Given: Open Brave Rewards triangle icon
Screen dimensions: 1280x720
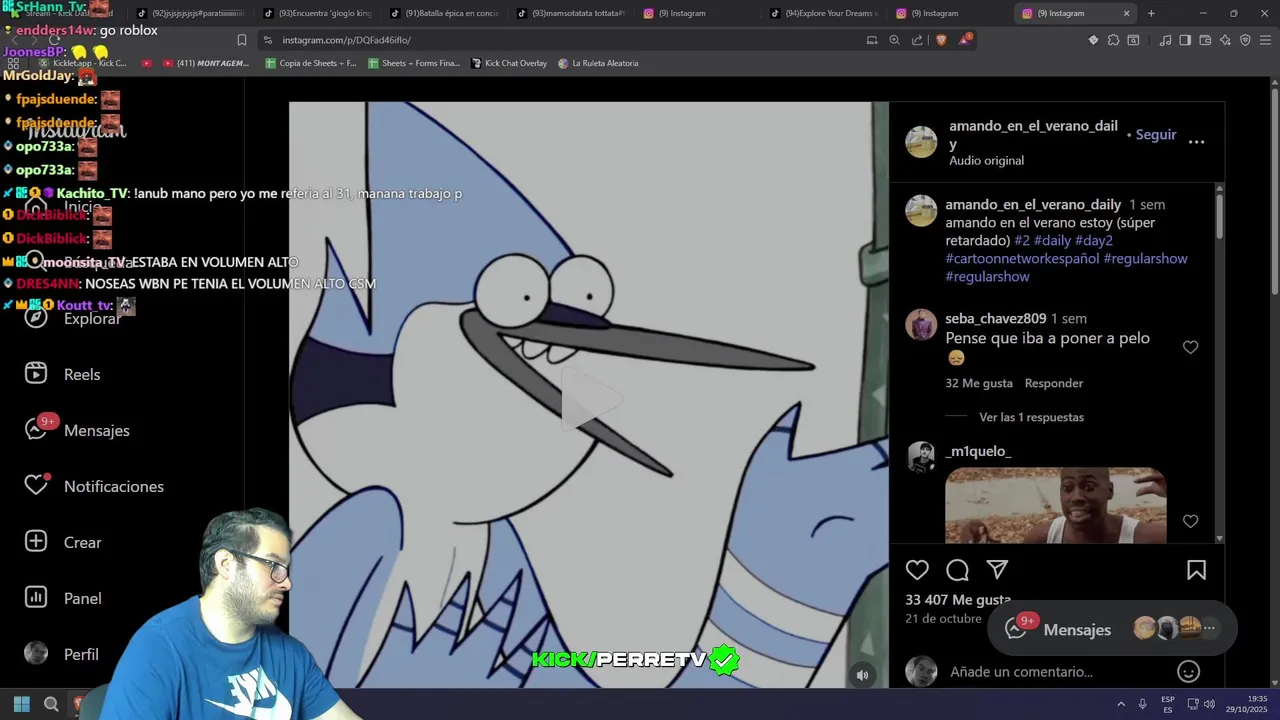Looking at the screenshot, I should pyautogui.click(x=965, y=40).
